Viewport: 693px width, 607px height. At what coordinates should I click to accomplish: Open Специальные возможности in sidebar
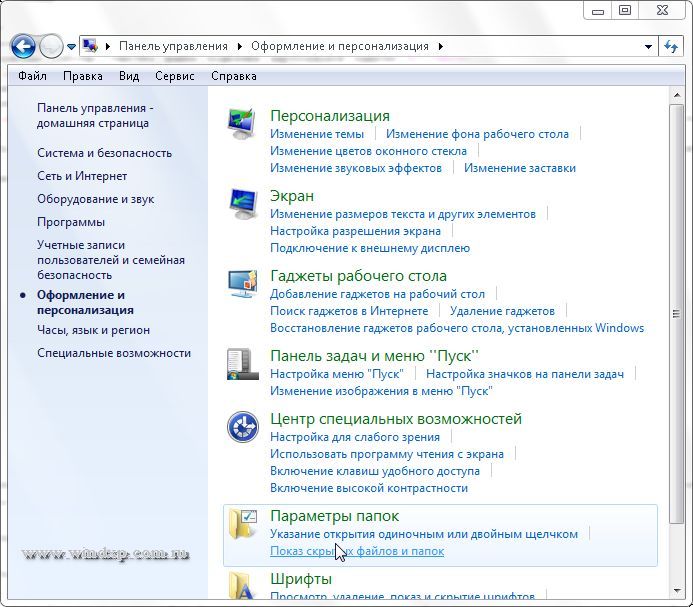[x=114, y=353]
